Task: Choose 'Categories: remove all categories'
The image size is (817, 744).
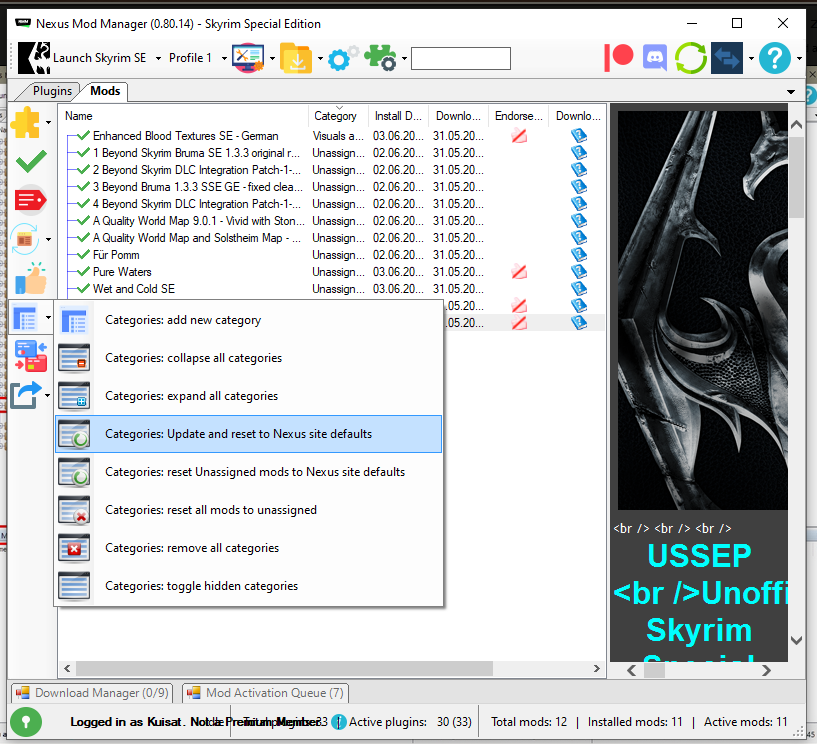Action: point(192,548)
